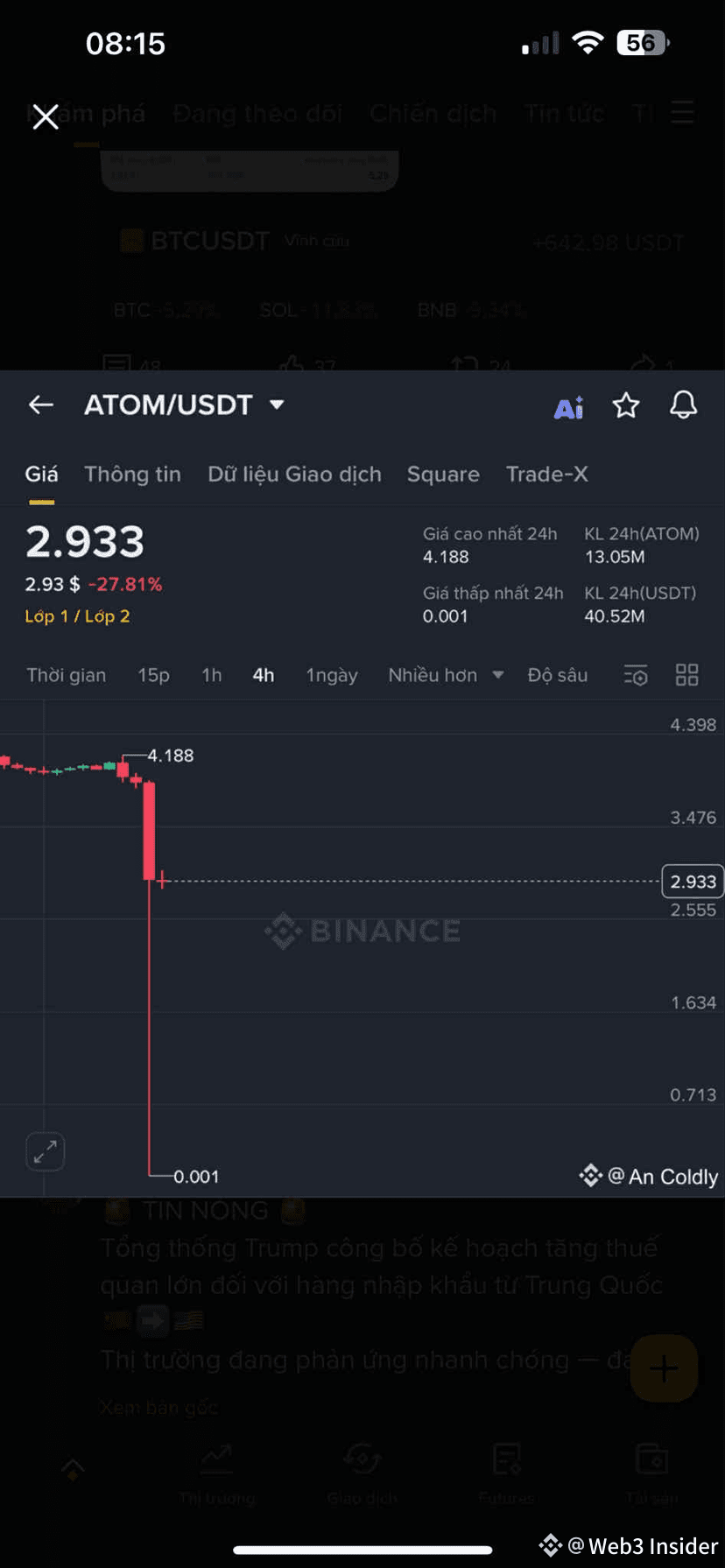Open the chart layout grid icon
Viewport: 725px width, 1568px height.
(x=687, y=674)
